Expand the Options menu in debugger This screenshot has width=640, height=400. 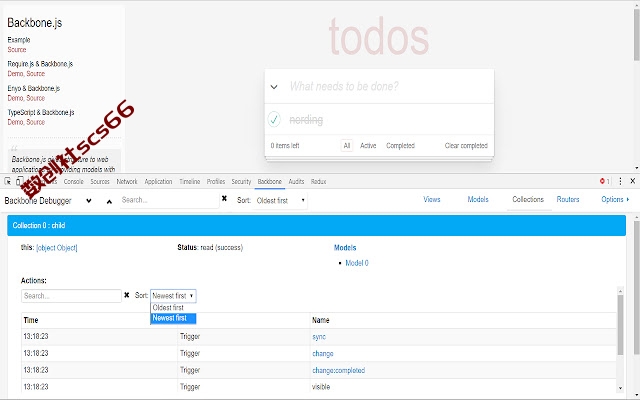click(x=615, y=199)
